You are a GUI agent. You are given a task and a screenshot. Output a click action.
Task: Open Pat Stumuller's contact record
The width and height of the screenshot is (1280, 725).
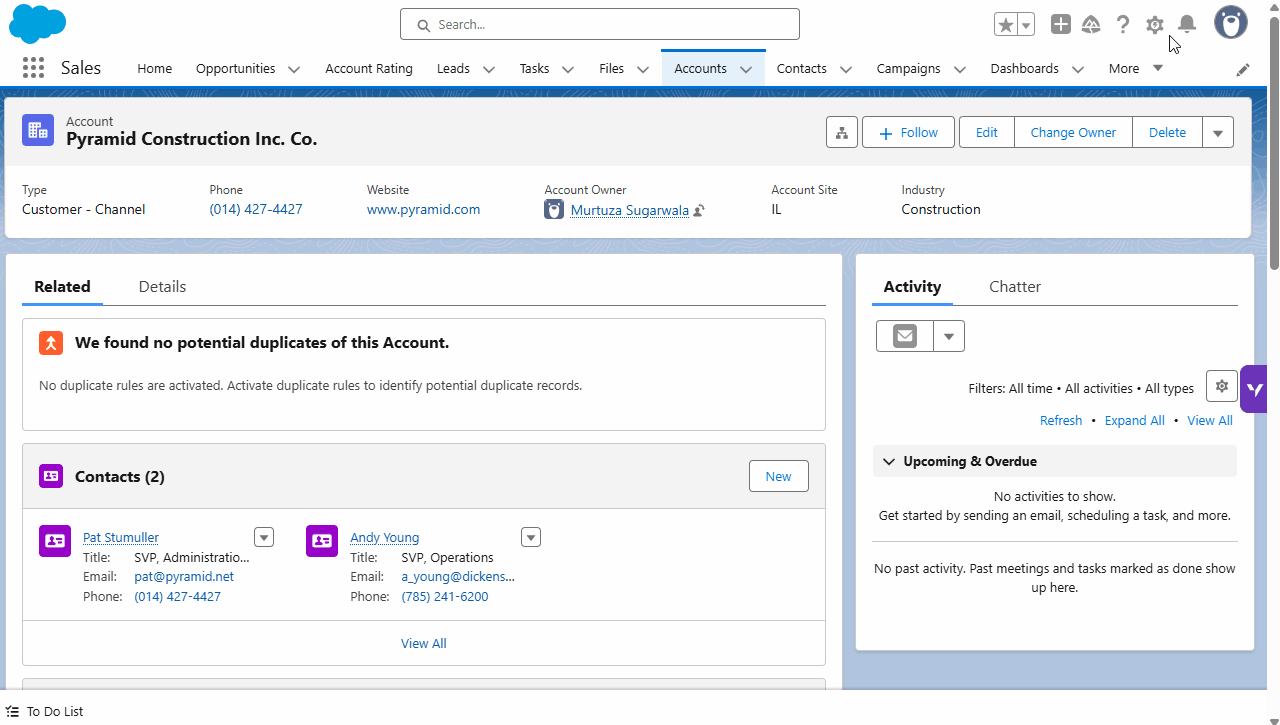(x=121, y=538)
